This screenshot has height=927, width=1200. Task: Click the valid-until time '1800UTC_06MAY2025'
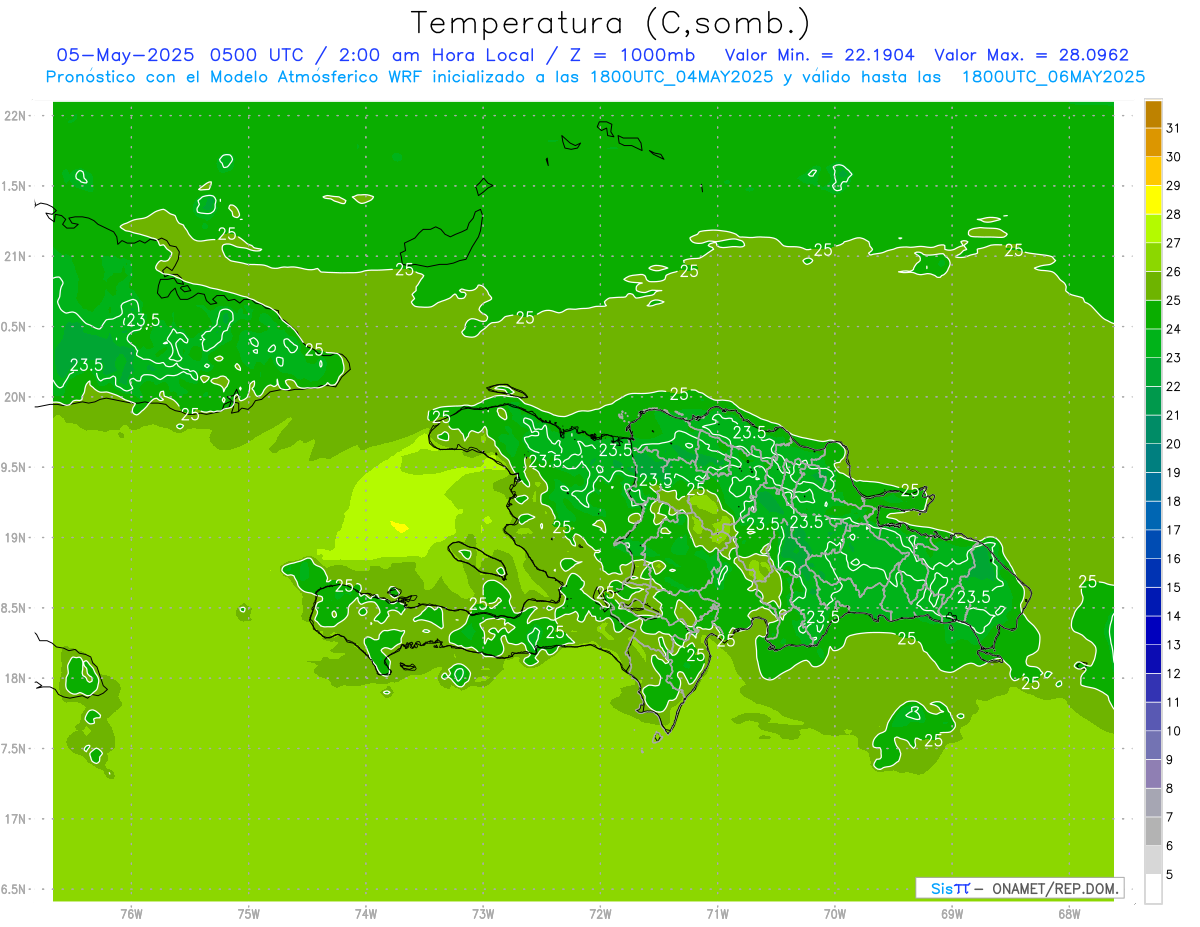point(1052,77)
